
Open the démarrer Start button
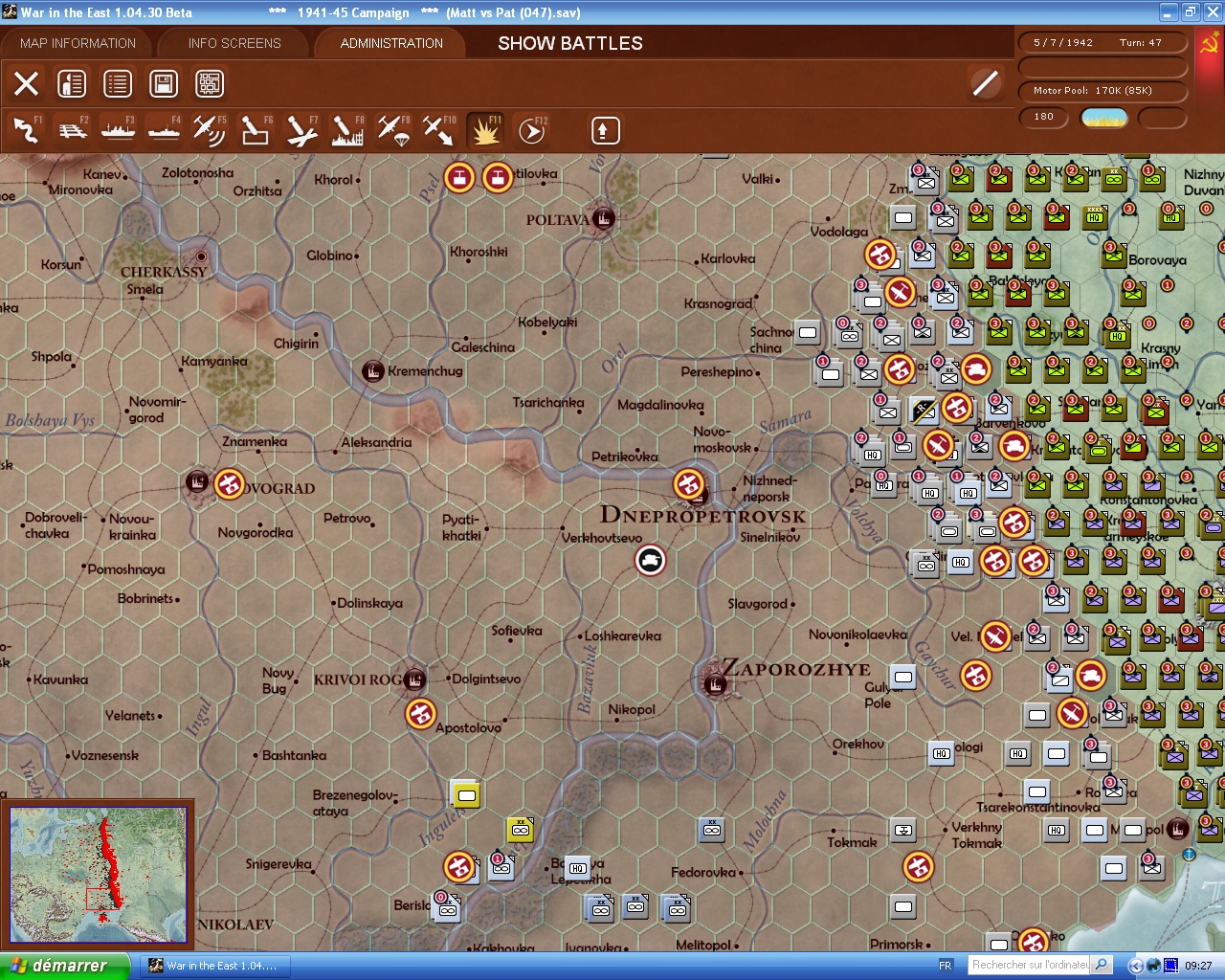63,966
